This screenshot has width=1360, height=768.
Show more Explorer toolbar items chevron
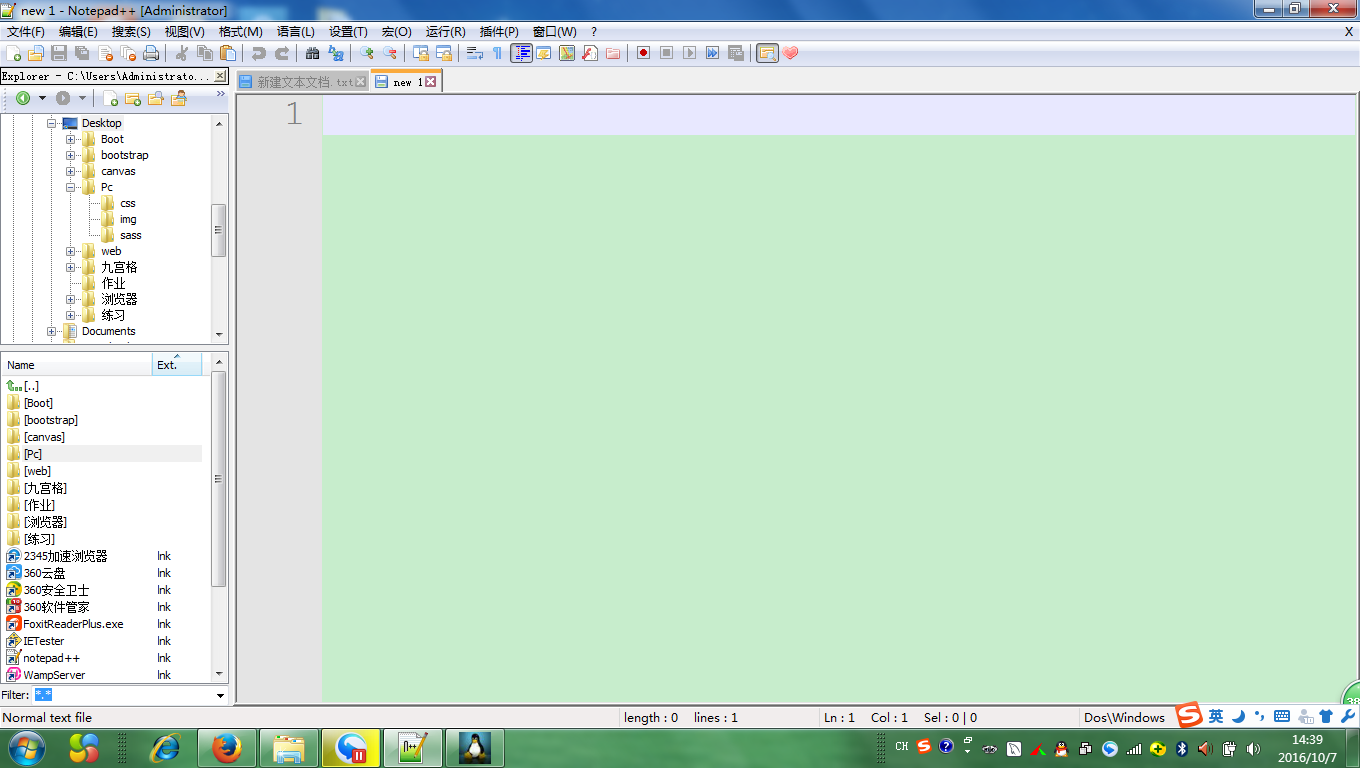tap(220, 94)
